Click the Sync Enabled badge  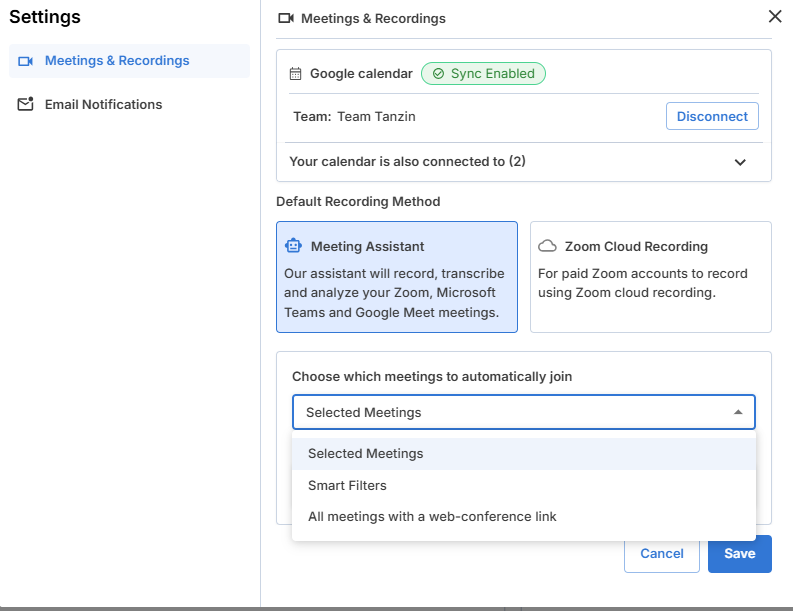[483, 73]
